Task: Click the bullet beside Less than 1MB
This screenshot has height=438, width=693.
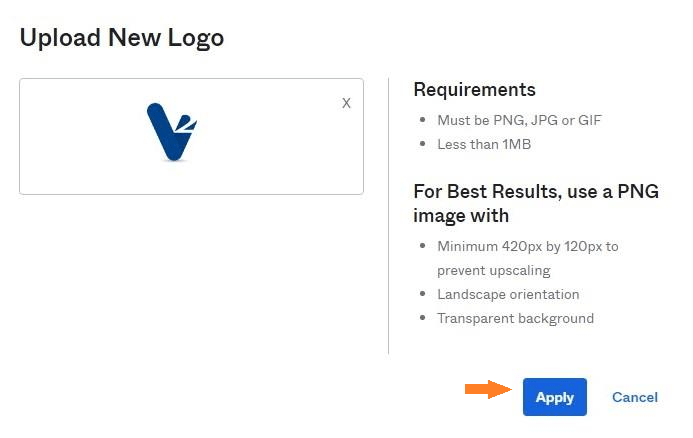Action: pyautogui.click(x=423, y=144)
